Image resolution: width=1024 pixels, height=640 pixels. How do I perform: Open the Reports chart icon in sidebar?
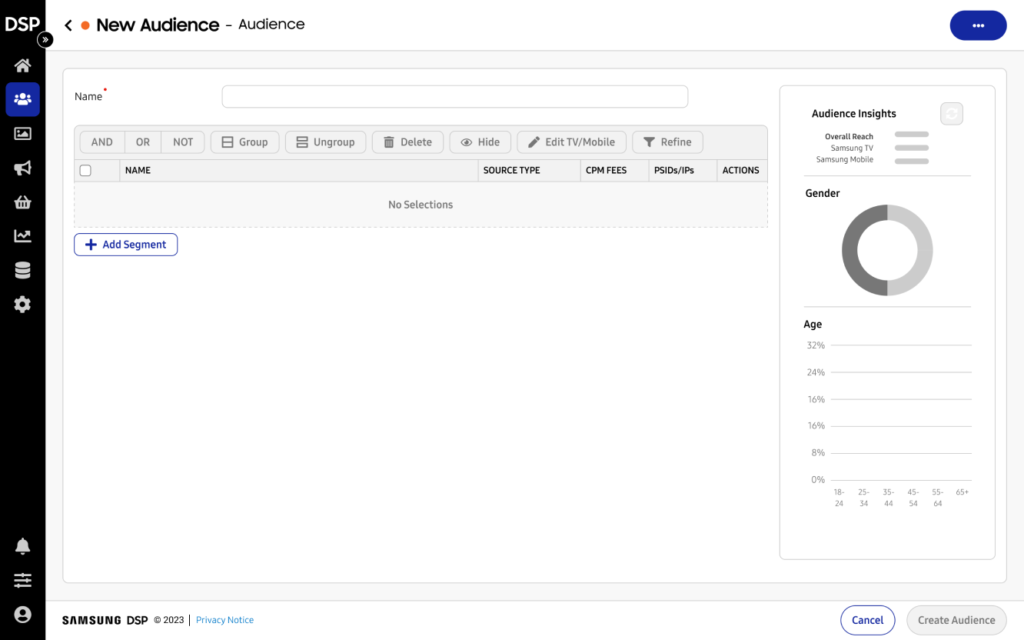22,236
